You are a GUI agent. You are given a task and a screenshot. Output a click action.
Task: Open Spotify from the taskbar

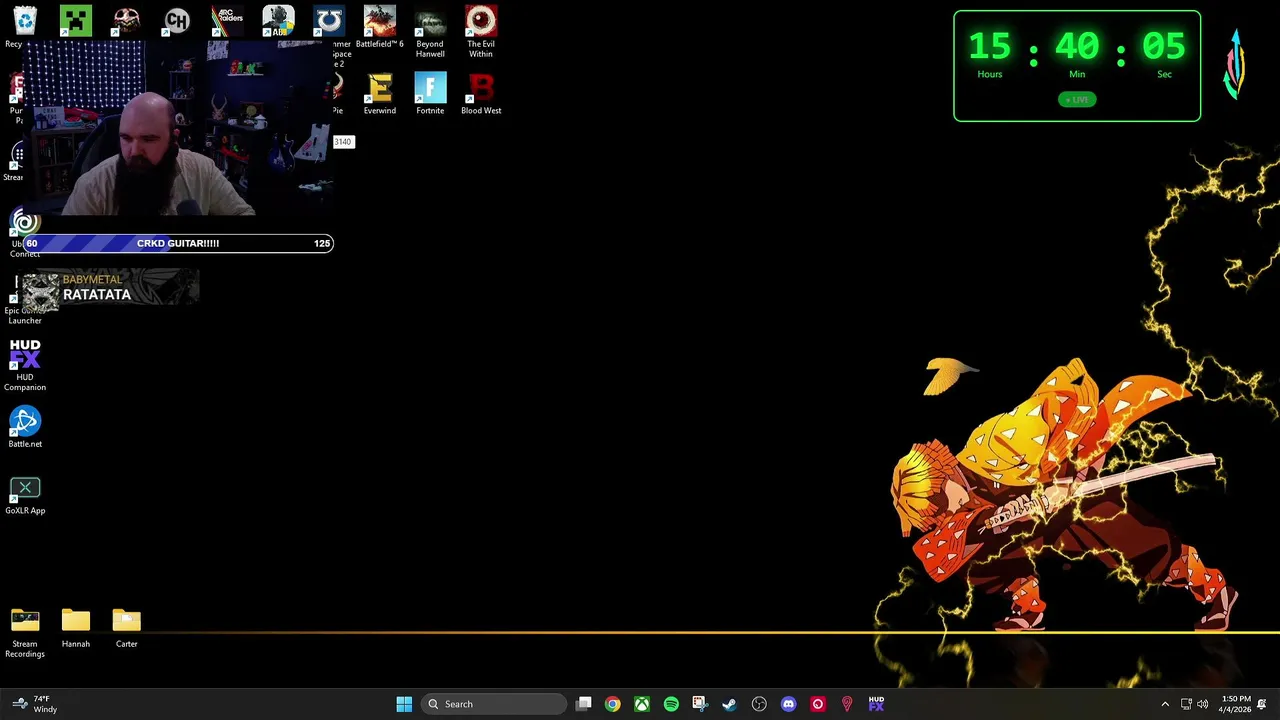671,704
